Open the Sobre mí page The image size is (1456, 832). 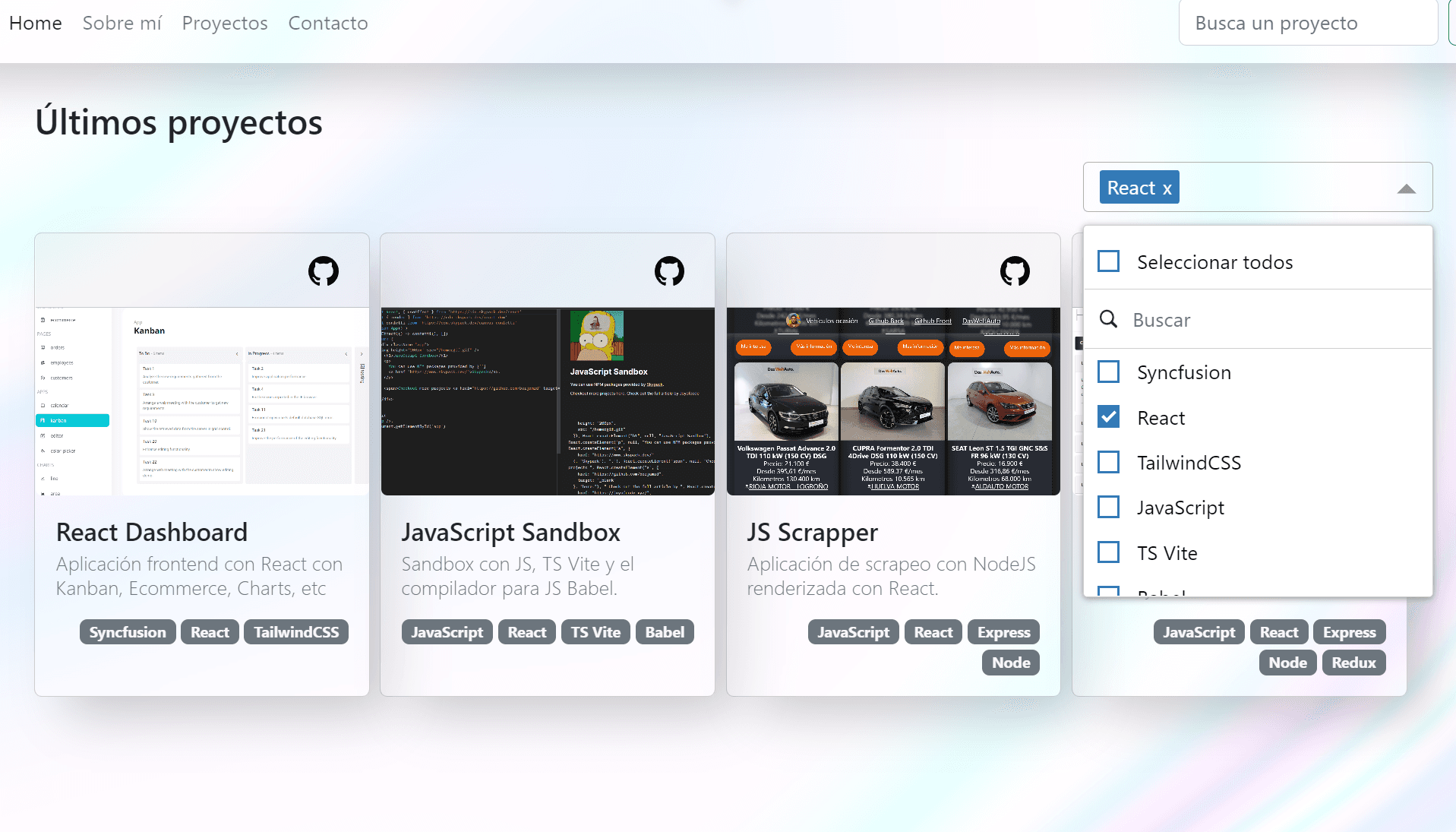tap(122, 23)
